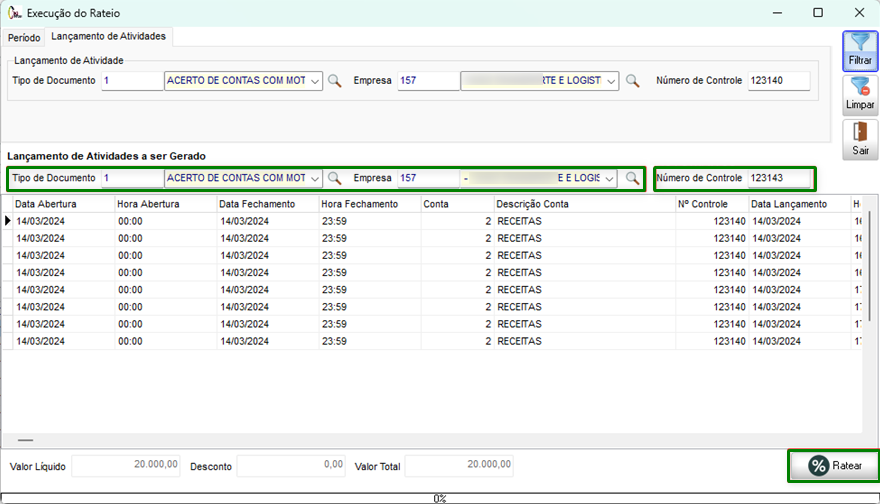Open Empresa search in Lançamento de Atividade section

coord(632,81)
